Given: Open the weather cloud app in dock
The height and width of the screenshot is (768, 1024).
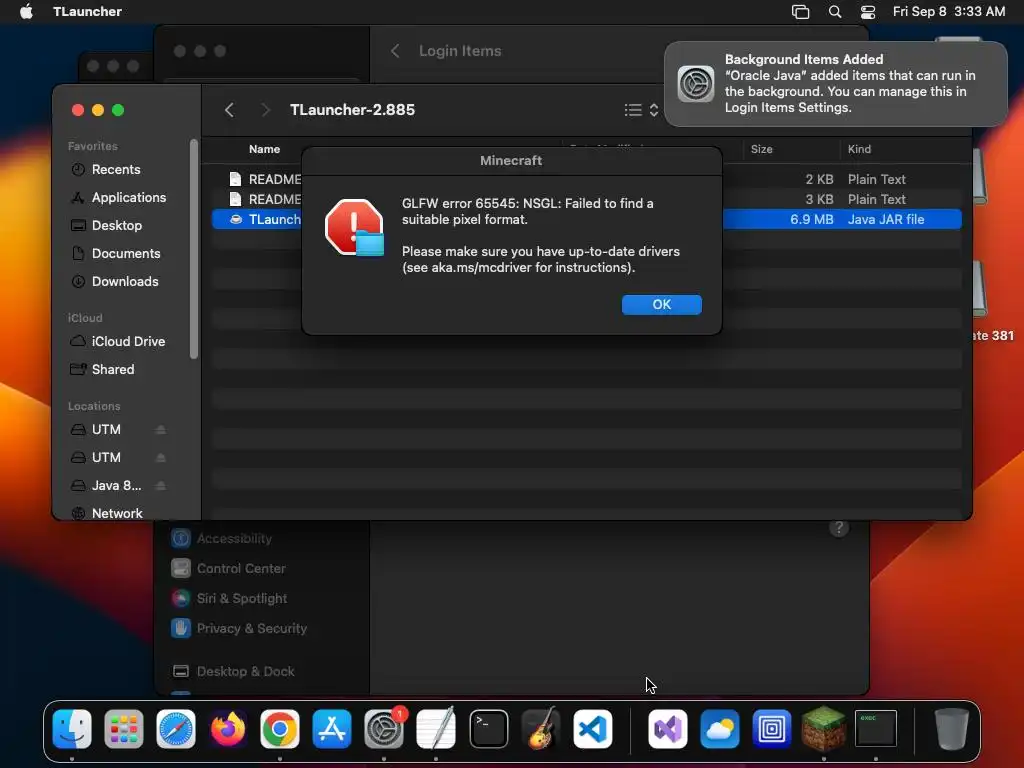Looking at the screenshot, I should [x=720, y=728].
